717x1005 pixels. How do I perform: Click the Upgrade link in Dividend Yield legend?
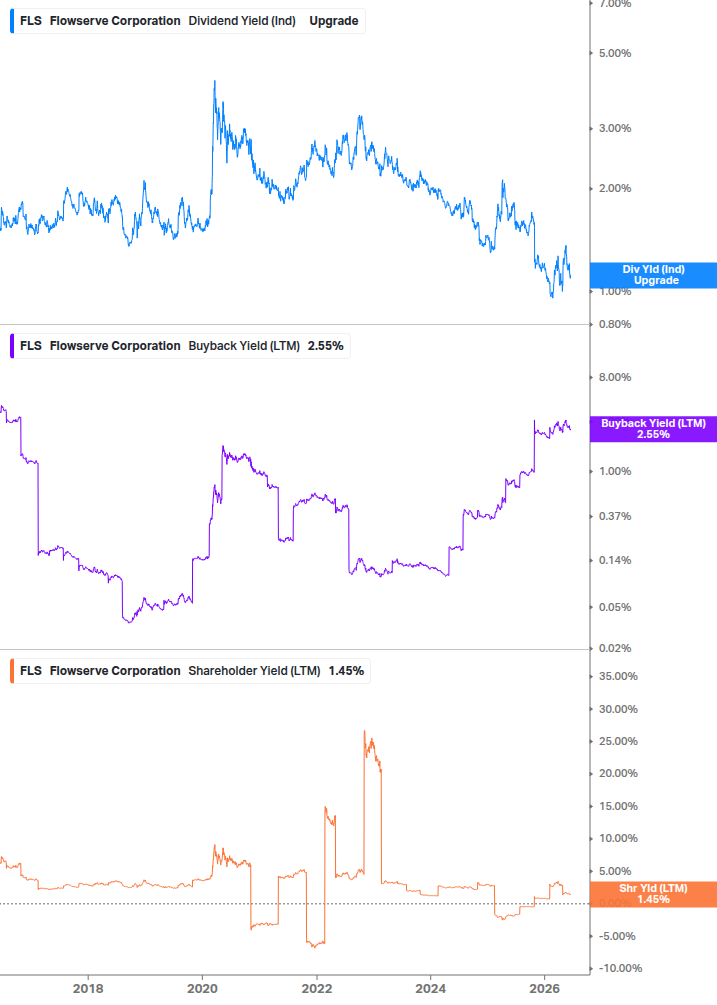coord(334,21)
